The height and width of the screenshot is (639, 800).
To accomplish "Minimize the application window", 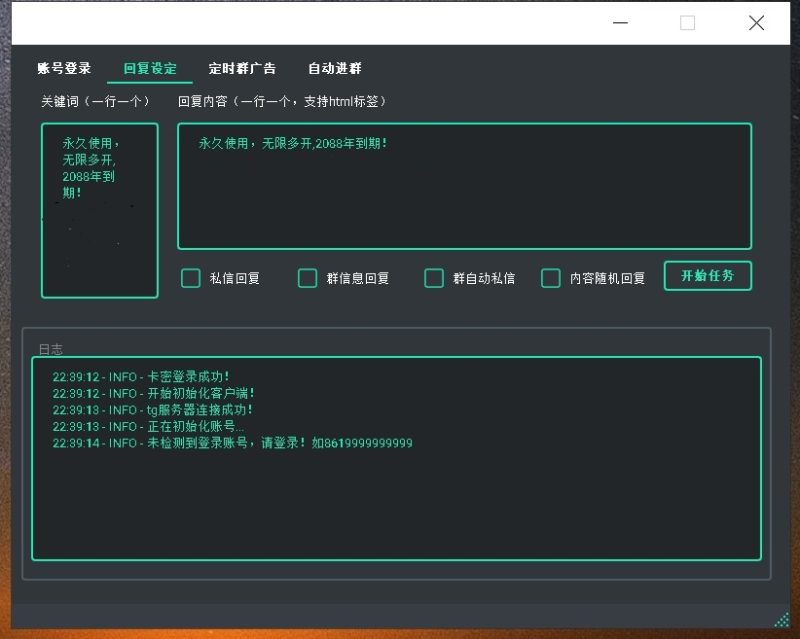I will point(620,22).
